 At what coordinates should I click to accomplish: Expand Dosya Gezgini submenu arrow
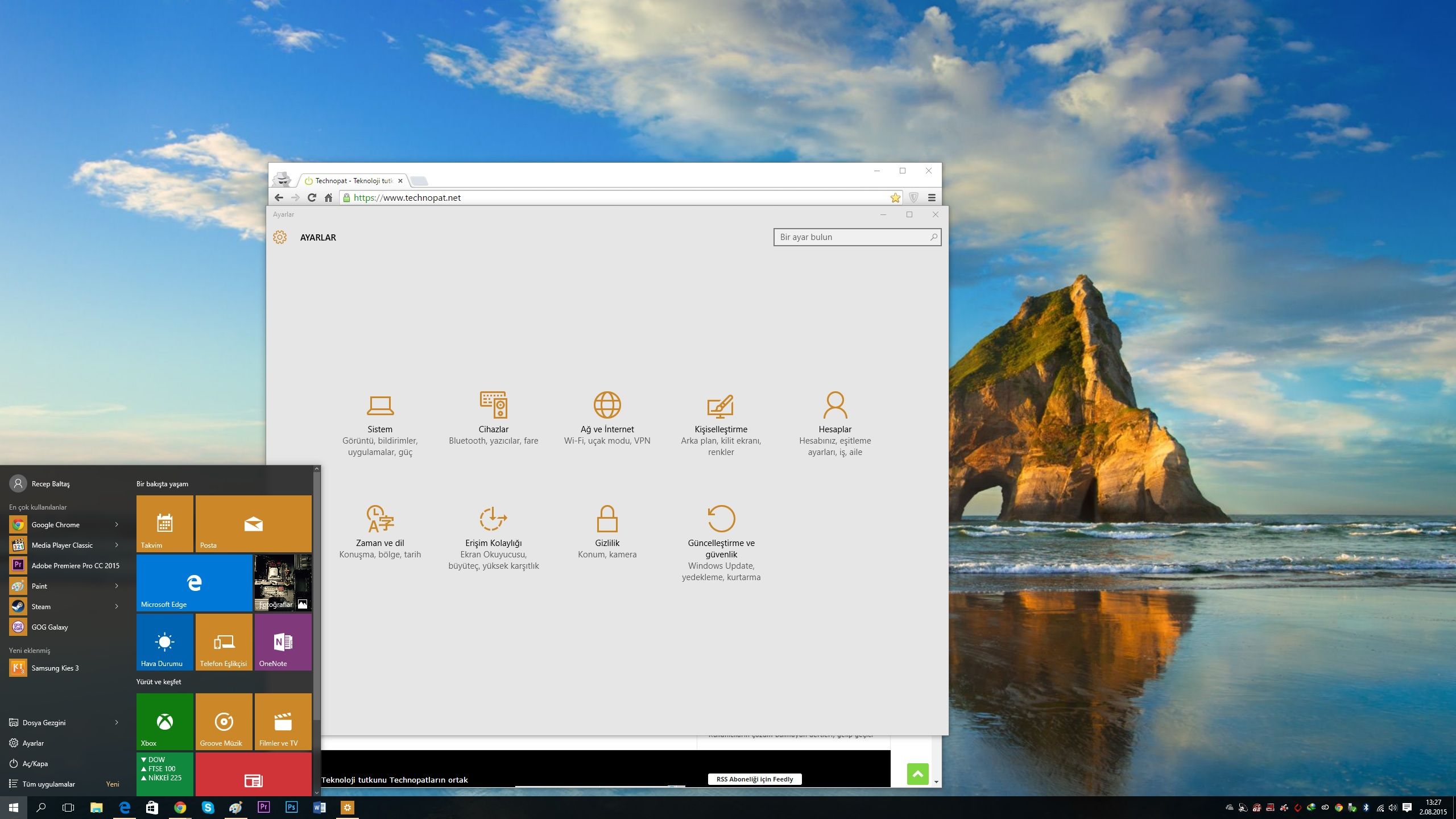117,722
